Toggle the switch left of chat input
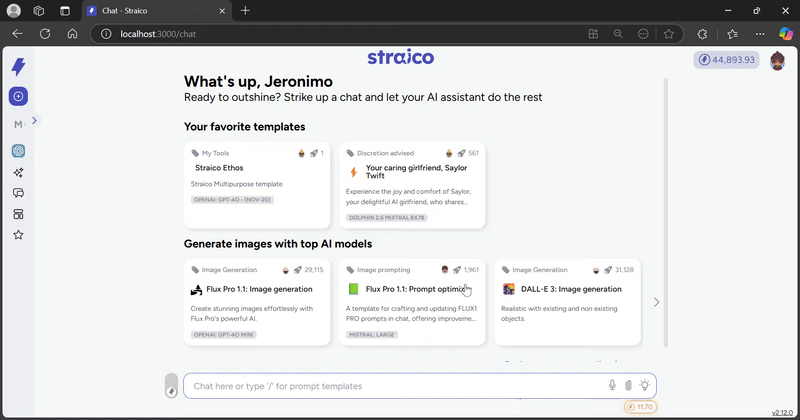The height and width of the screenshot is (420, 800). (171, 385)
